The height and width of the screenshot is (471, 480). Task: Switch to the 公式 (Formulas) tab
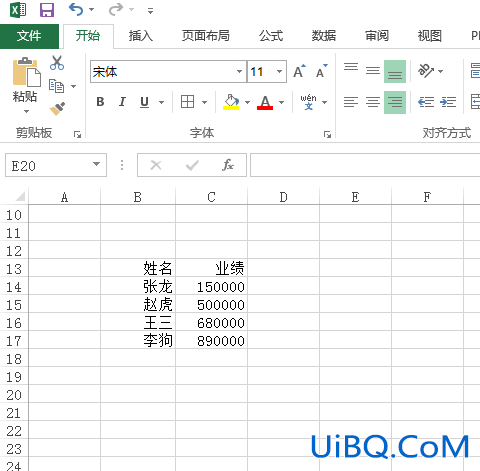271,36
